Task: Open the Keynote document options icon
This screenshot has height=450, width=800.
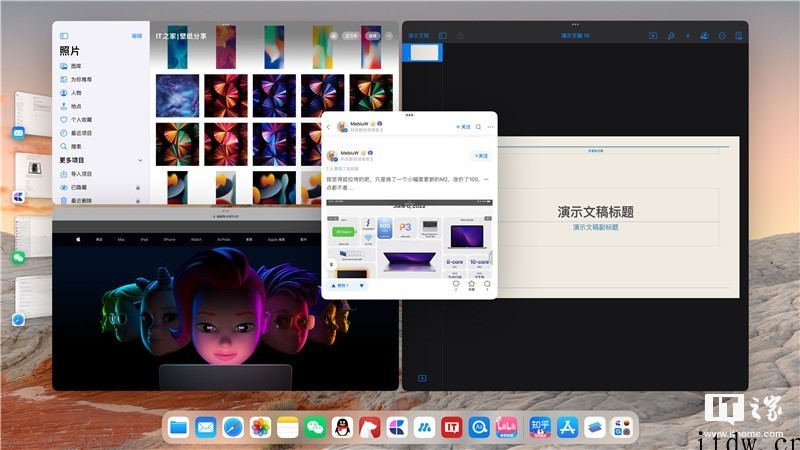Action: pyautogui.click(x=738, y=36)
